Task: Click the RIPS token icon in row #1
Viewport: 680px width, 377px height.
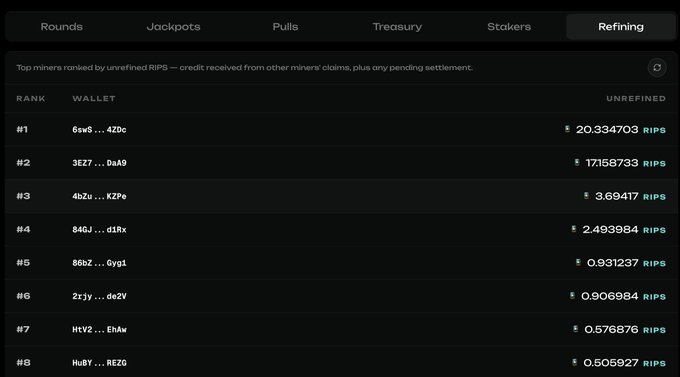Action: tap(567, 129)
